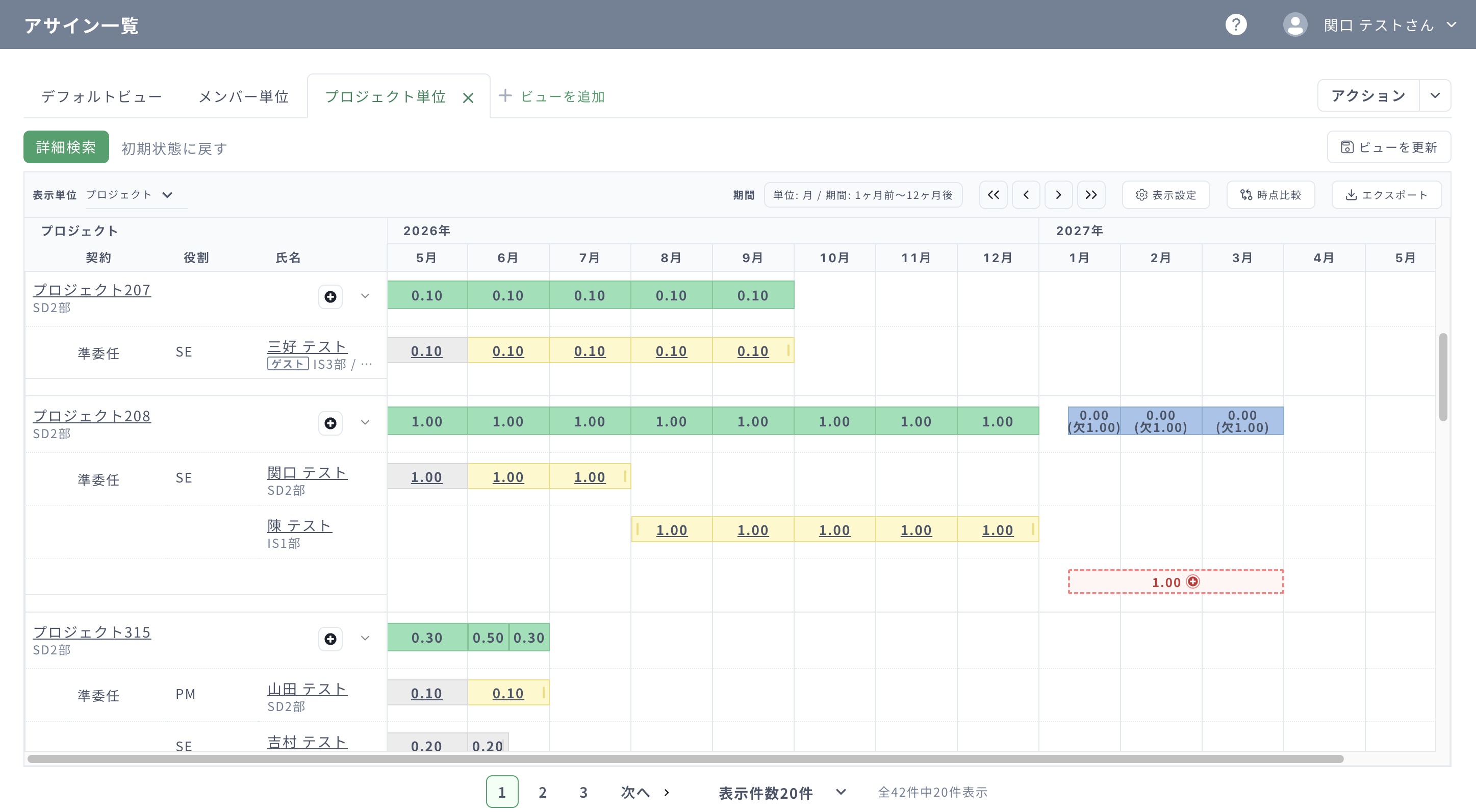This screenshot has height=812, width=1476.
Task: Click the horizontal scrollbar thumb
Action: tap(685, 759)
